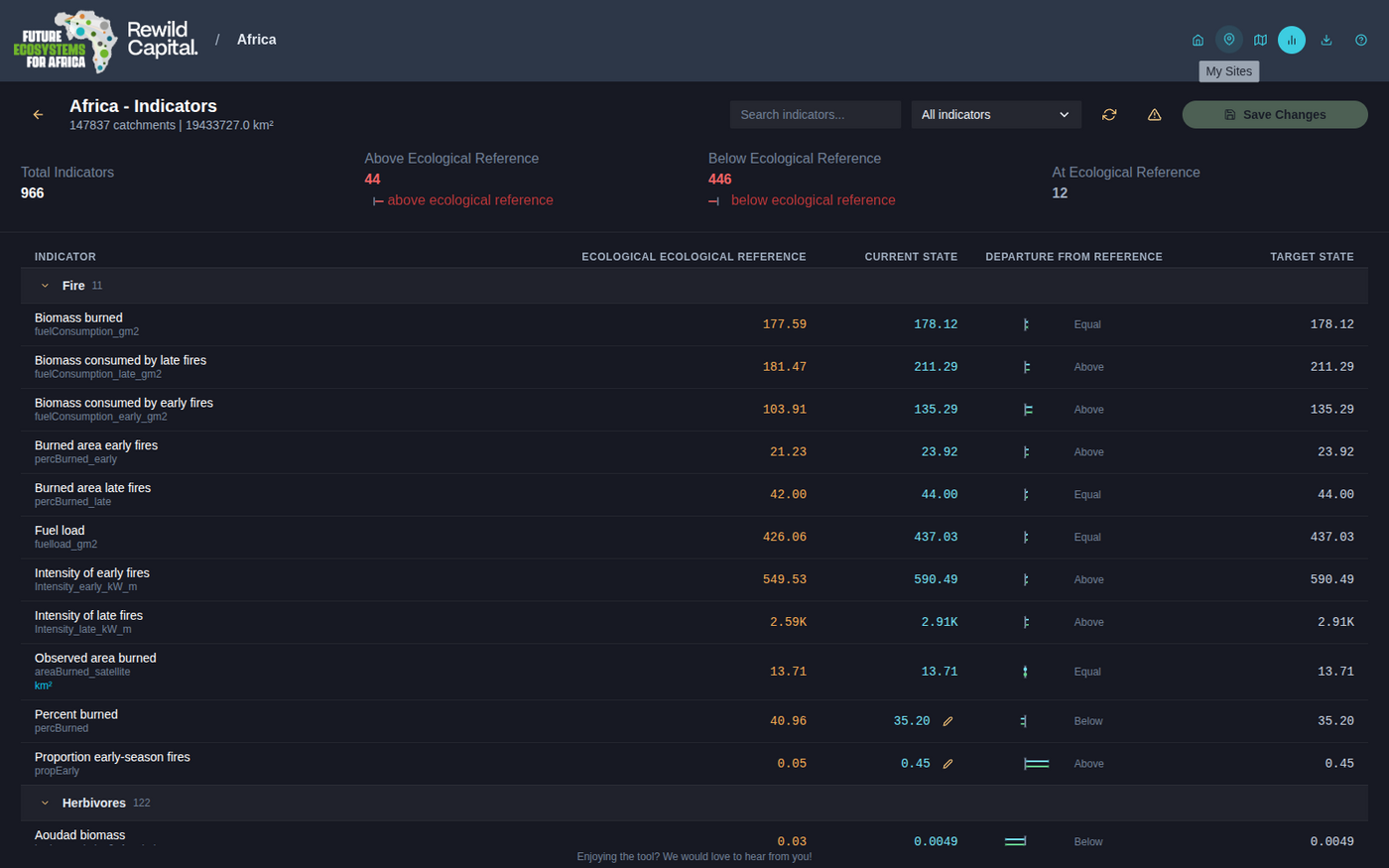Select the Biomass burned indicator row
Image resolution: width=1389 pixels, height=868 pixels.
tap(694, 324)
